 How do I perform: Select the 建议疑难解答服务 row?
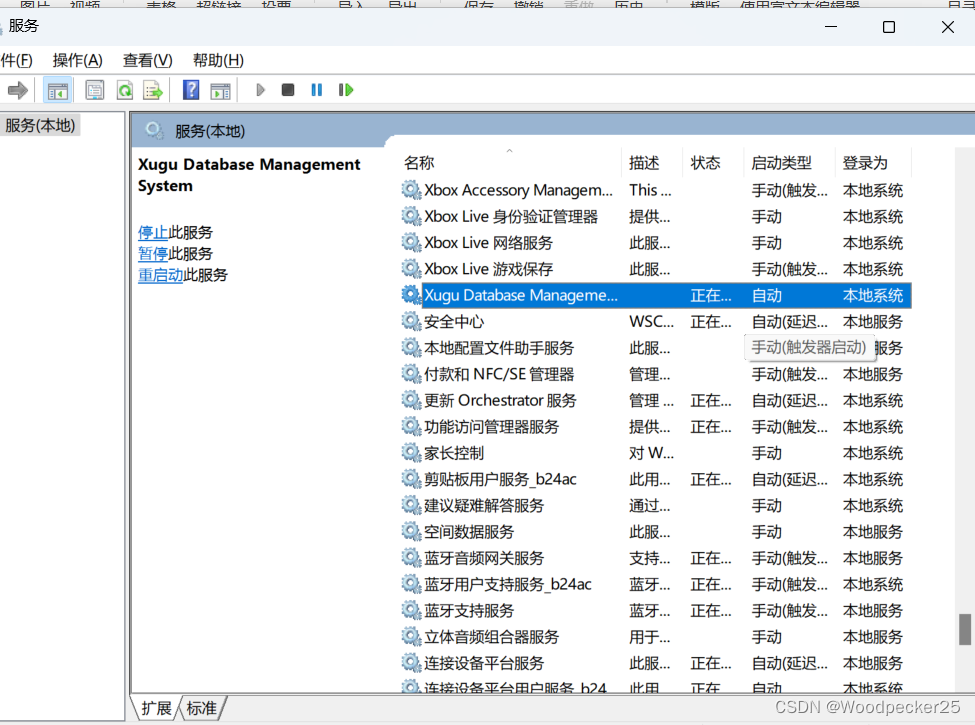coord(656,505)
